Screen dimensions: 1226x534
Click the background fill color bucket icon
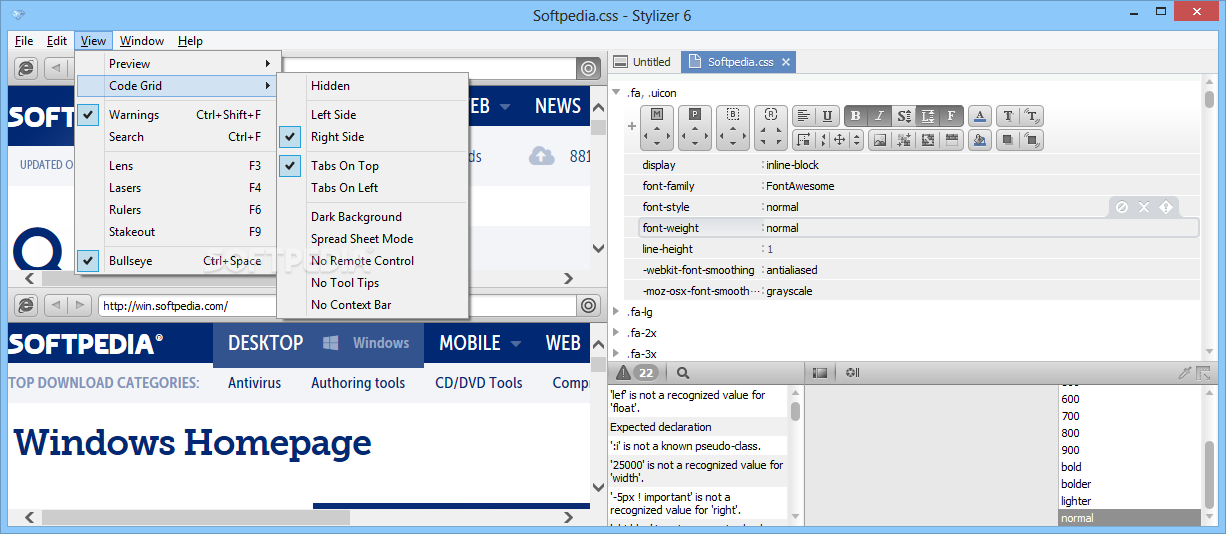point(980,140)
